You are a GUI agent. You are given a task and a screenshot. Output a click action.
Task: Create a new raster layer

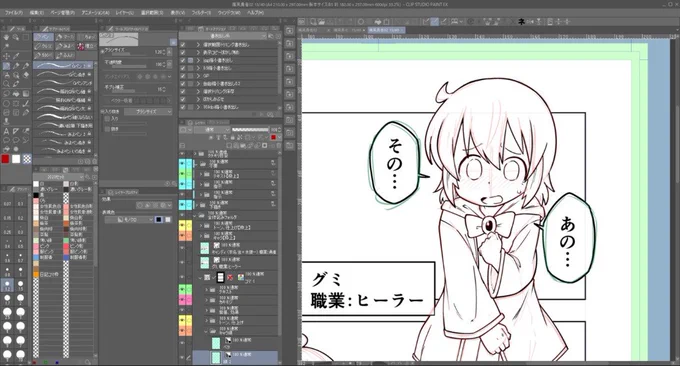click(x=229, y=145)
